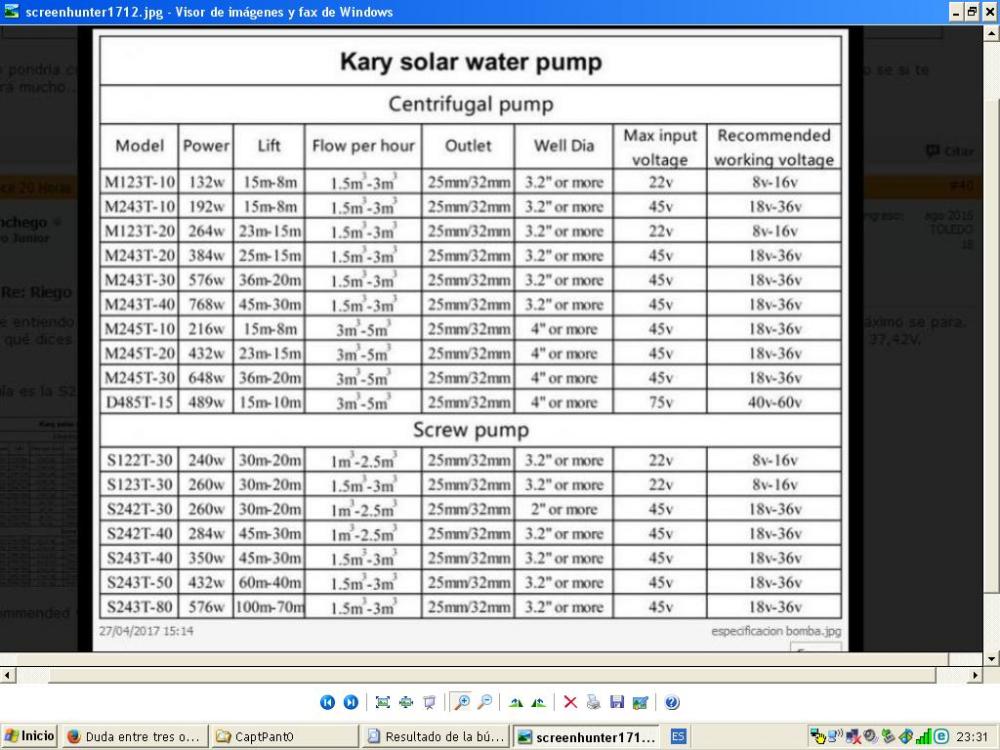This screenshot has width=1000, height=750.
Task: Select the Zoom Out magnifier tool
Action: click(x=485, y=702)
